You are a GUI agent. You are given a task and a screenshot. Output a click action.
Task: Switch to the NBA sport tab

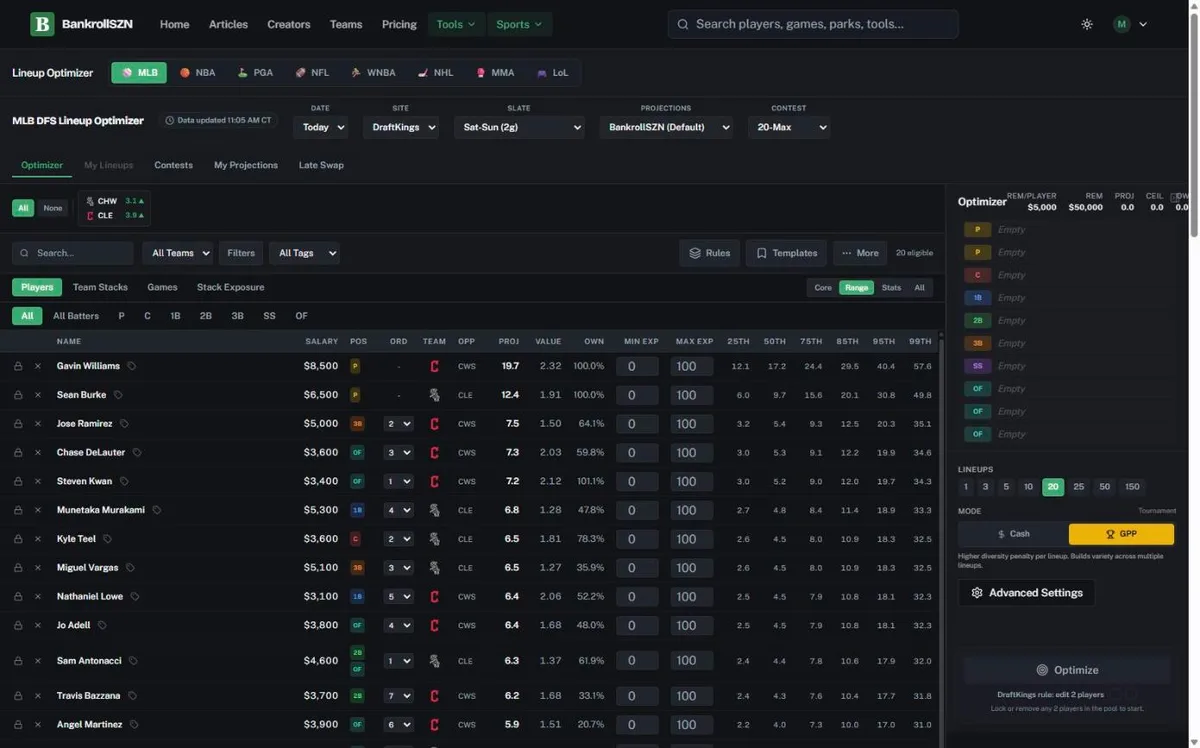click(x=197, y=73)
